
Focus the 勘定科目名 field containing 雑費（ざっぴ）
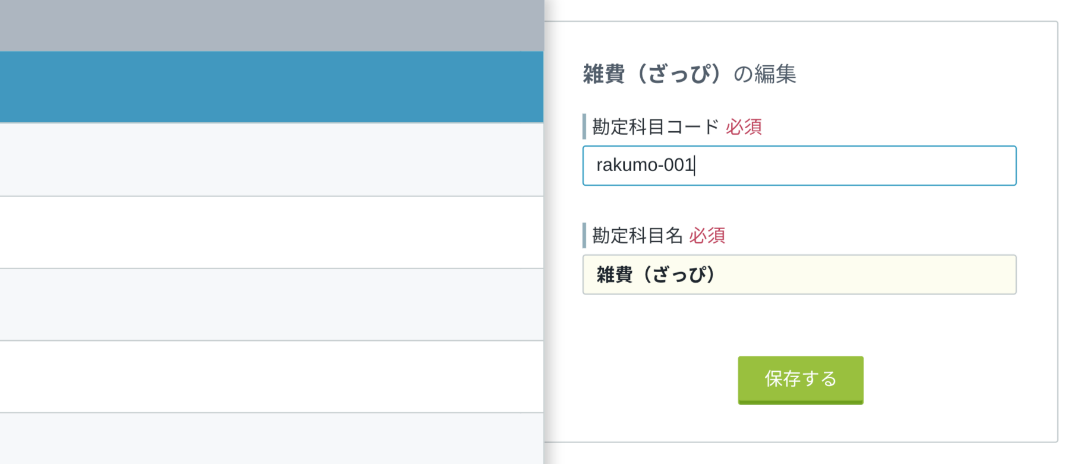point(799,275)
